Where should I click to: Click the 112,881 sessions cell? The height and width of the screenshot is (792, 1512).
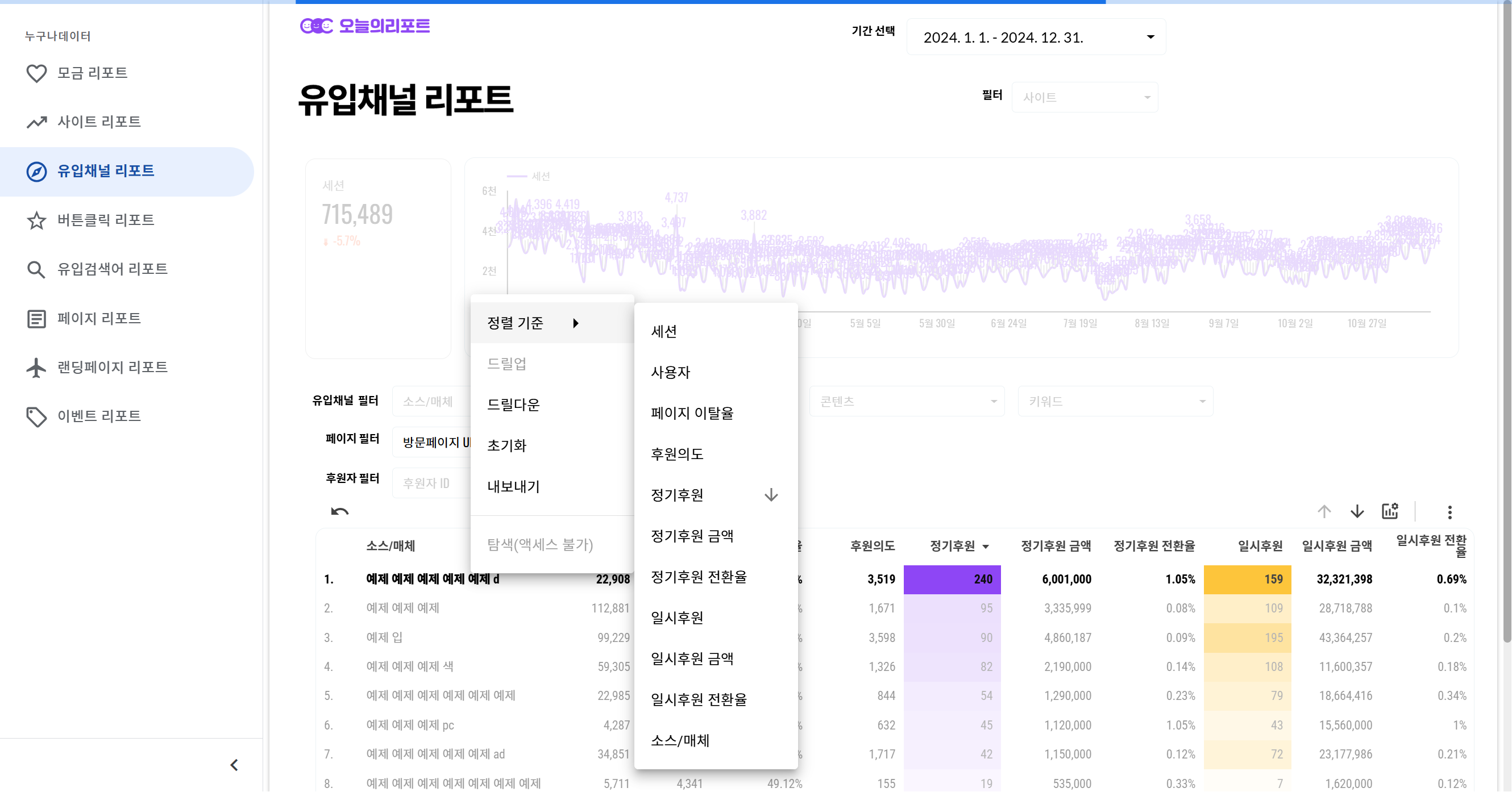(610, 608)
